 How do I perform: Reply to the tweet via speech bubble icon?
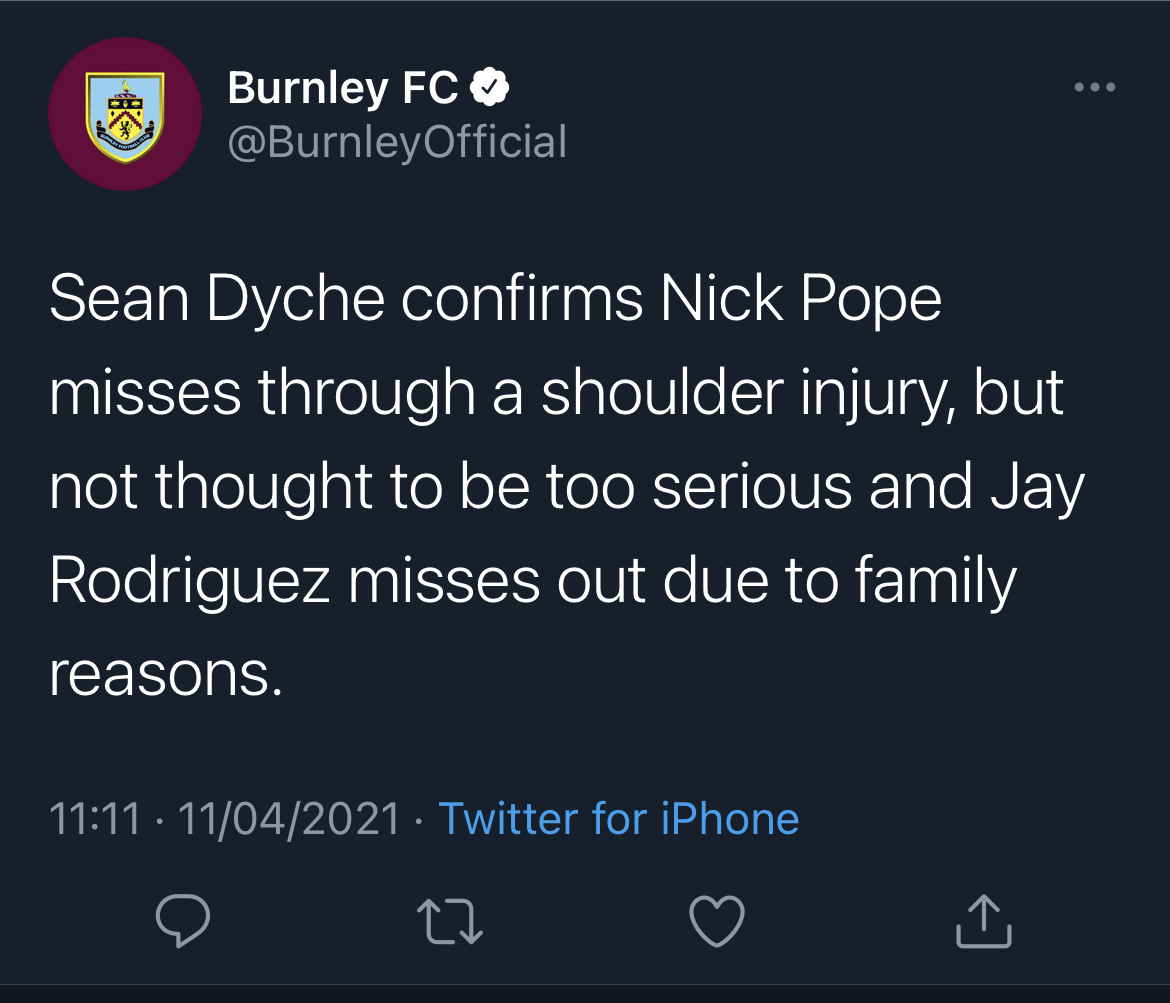coord(184,920)
